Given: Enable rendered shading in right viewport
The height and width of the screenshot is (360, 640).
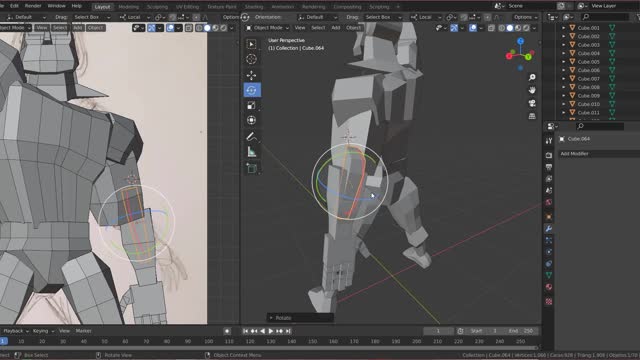Looking at the screenshot, I should [x=526, y=28].
